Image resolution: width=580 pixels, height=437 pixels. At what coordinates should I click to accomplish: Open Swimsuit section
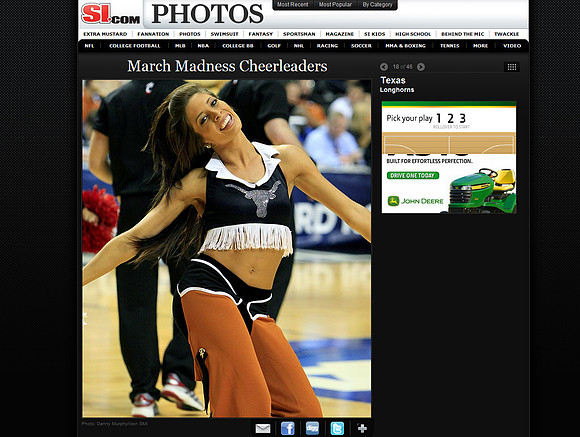[x=225, y=34]
